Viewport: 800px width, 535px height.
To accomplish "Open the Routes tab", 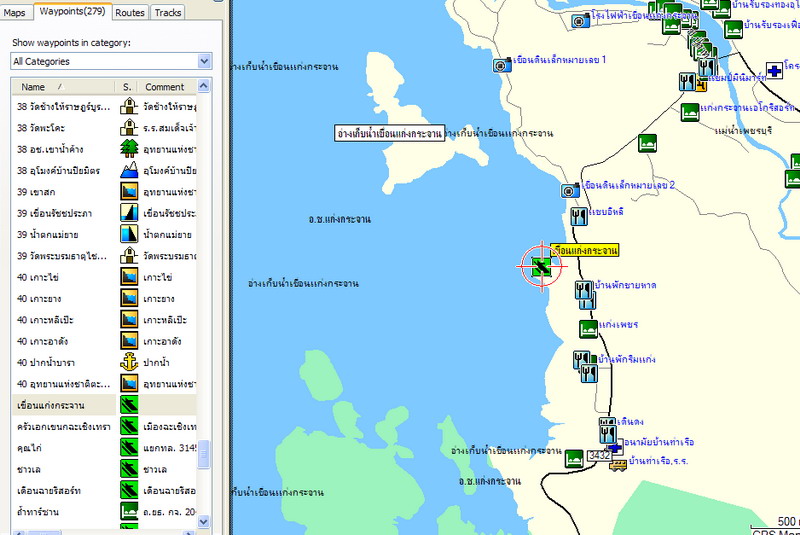I will pyautogui.click(x=130, y=13).
